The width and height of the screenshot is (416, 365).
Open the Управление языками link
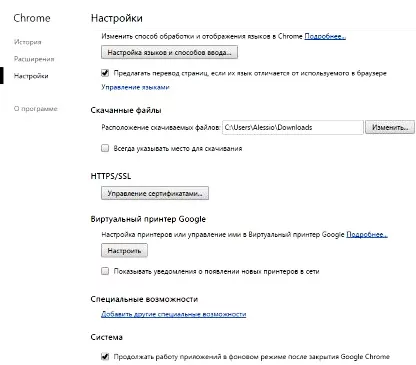(135, 87)
